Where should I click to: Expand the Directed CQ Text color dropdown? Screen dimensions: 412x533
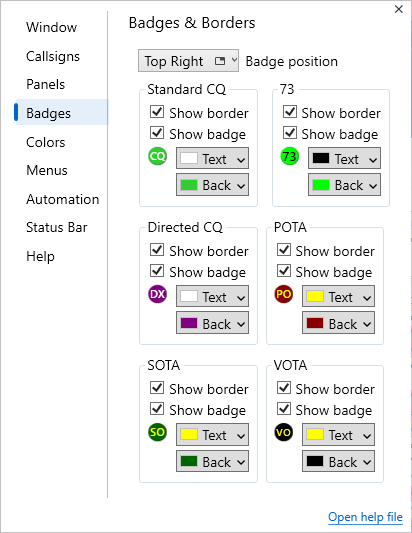tap(212, 296)
